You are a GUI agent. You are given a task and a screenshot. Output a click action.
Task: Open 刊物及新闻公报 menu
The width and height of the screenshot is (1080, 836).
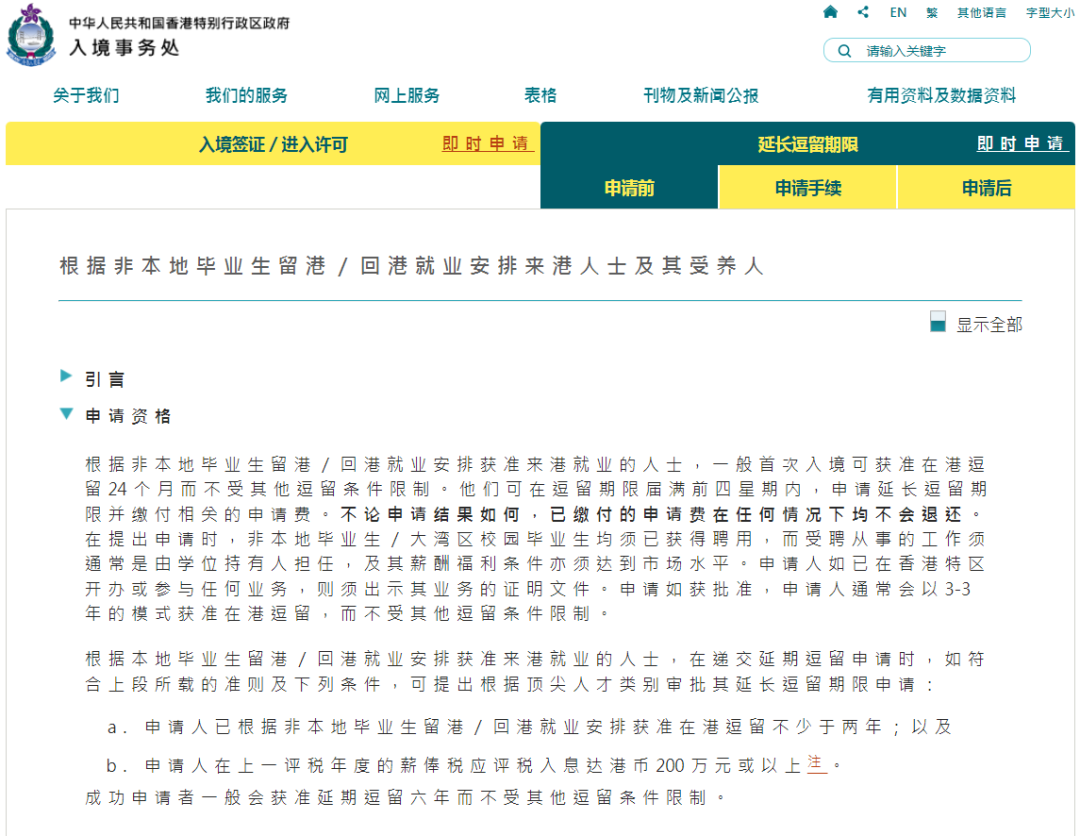coord(700,96)
